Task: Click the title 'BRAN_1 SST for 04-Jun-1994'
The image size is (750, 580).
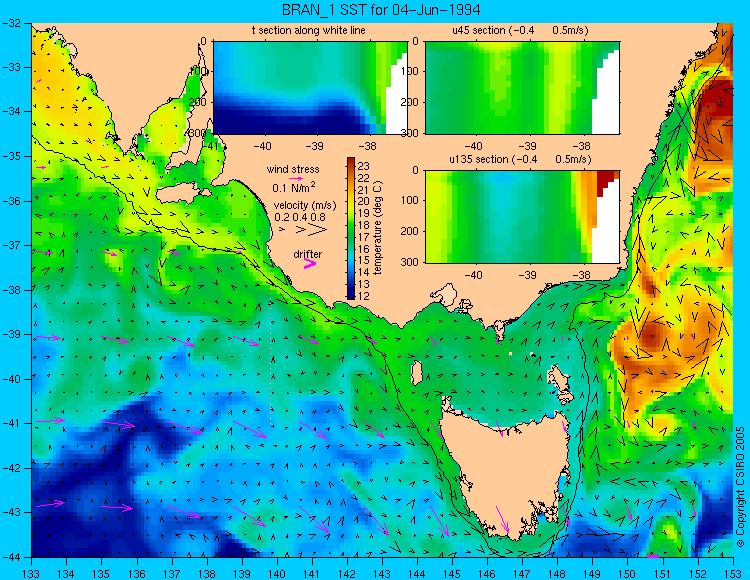Action: [x=381, y=10]
